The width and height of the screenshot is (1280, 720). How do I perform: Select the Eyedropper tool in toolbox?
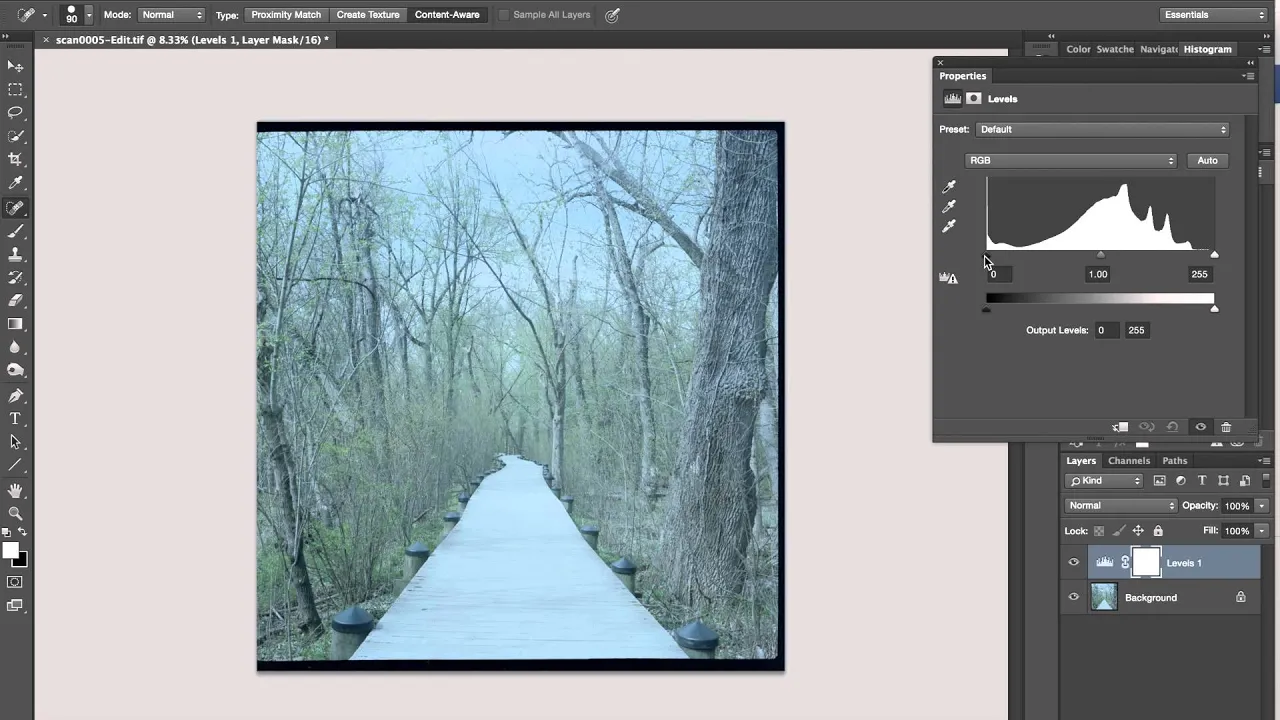click(x=15, y=183)
